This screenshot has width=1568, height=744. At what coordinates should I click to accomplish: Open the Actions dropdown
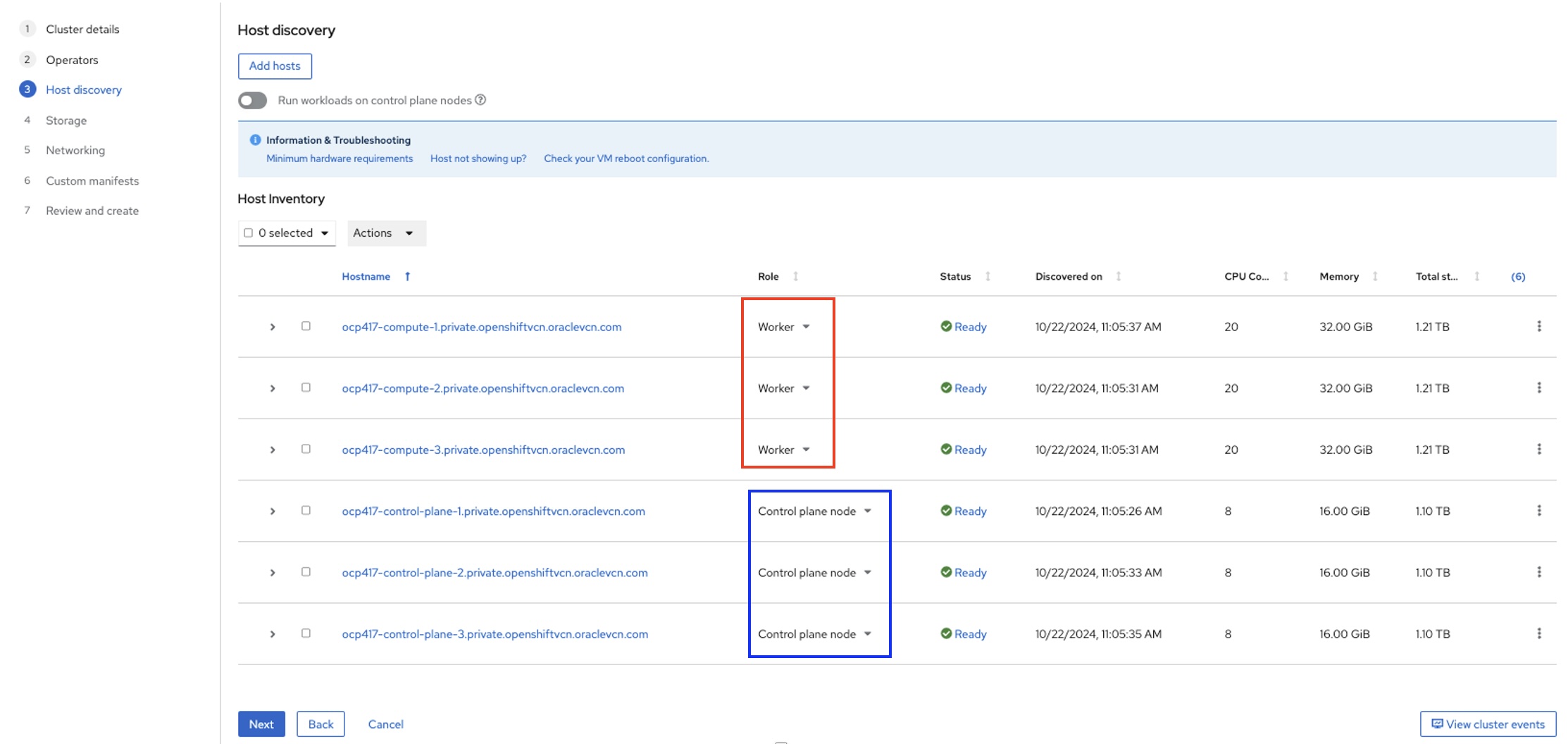click(387, 233)
